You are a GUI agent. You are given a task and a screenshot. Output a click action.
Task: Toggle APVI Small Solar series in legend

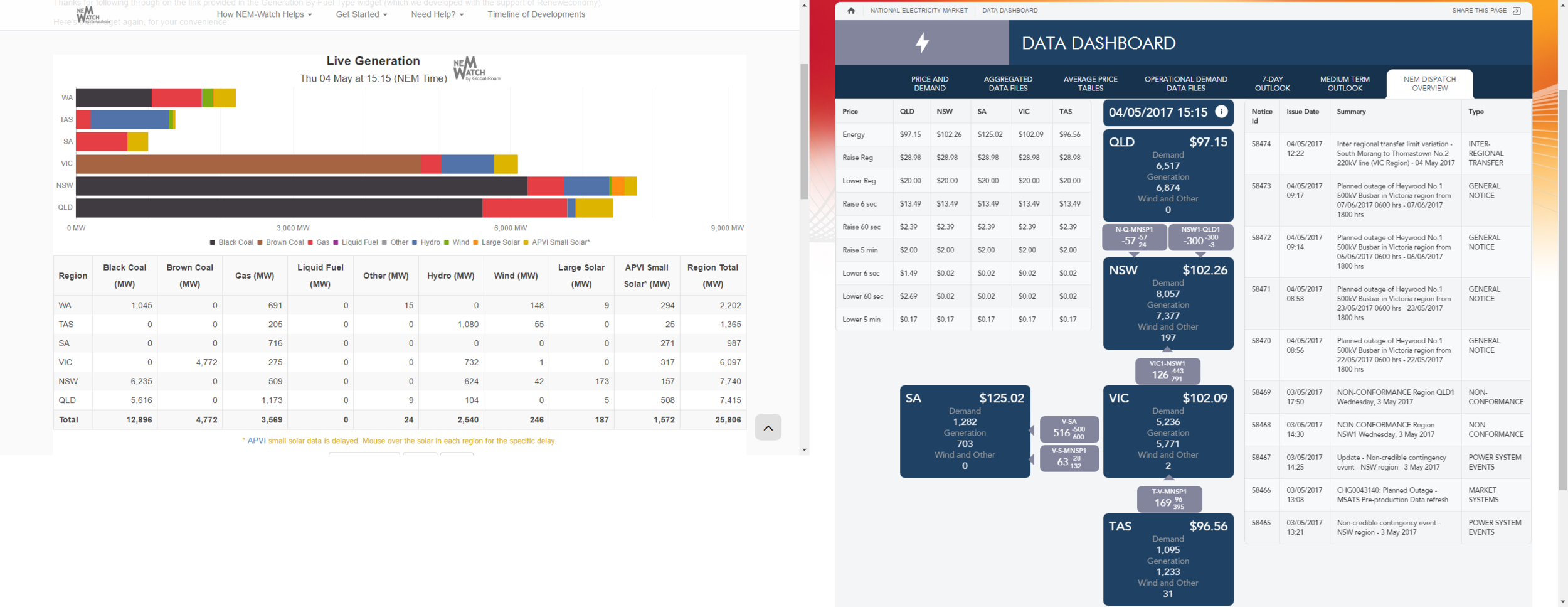(557, 242)
